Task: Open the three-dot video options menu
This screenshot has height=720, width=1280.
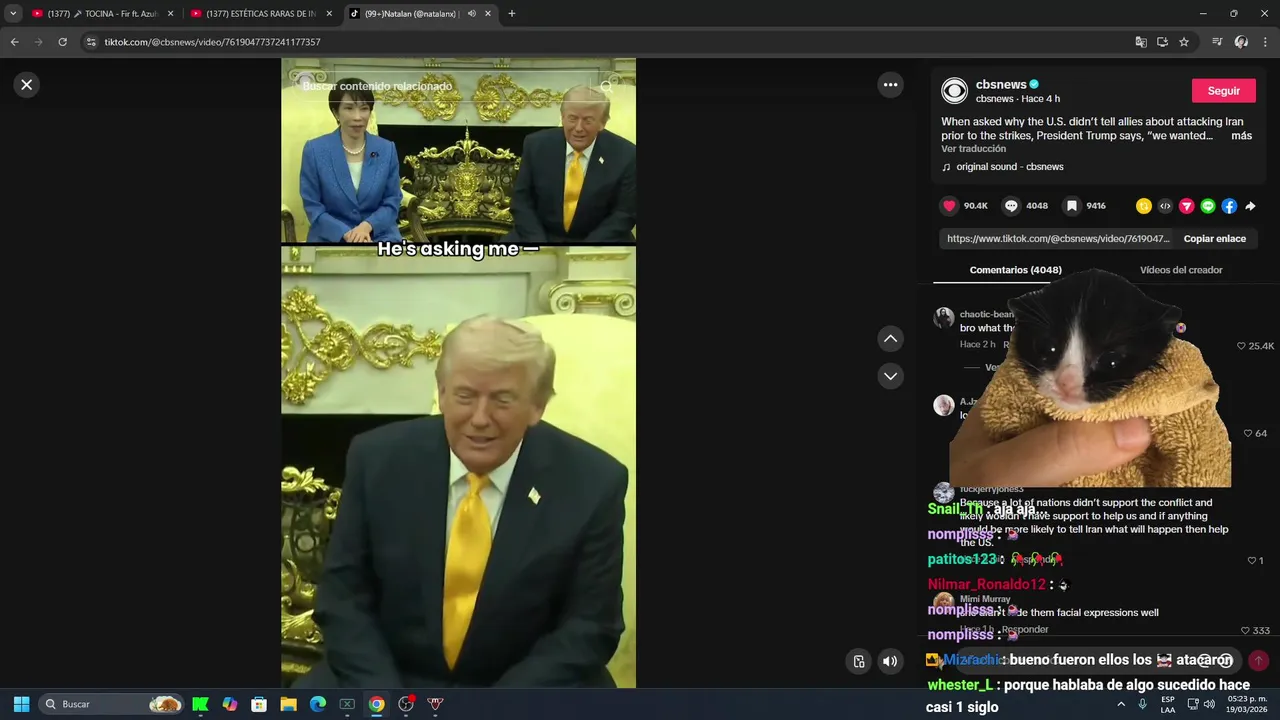Action: click(x=890, y=85)
